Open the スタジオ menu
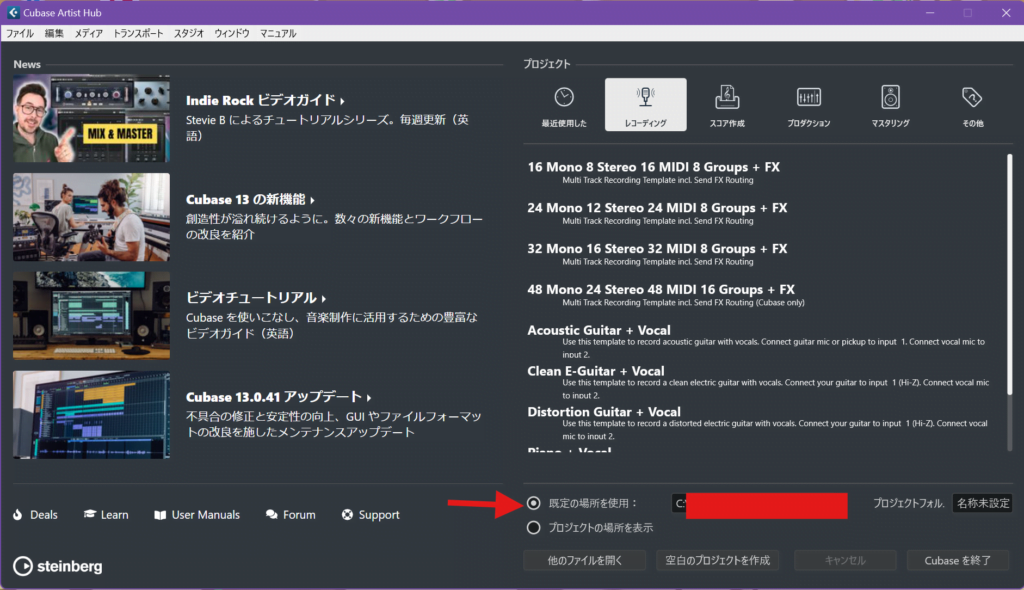Screen dimensions: 1024x590 coord(189,33)
